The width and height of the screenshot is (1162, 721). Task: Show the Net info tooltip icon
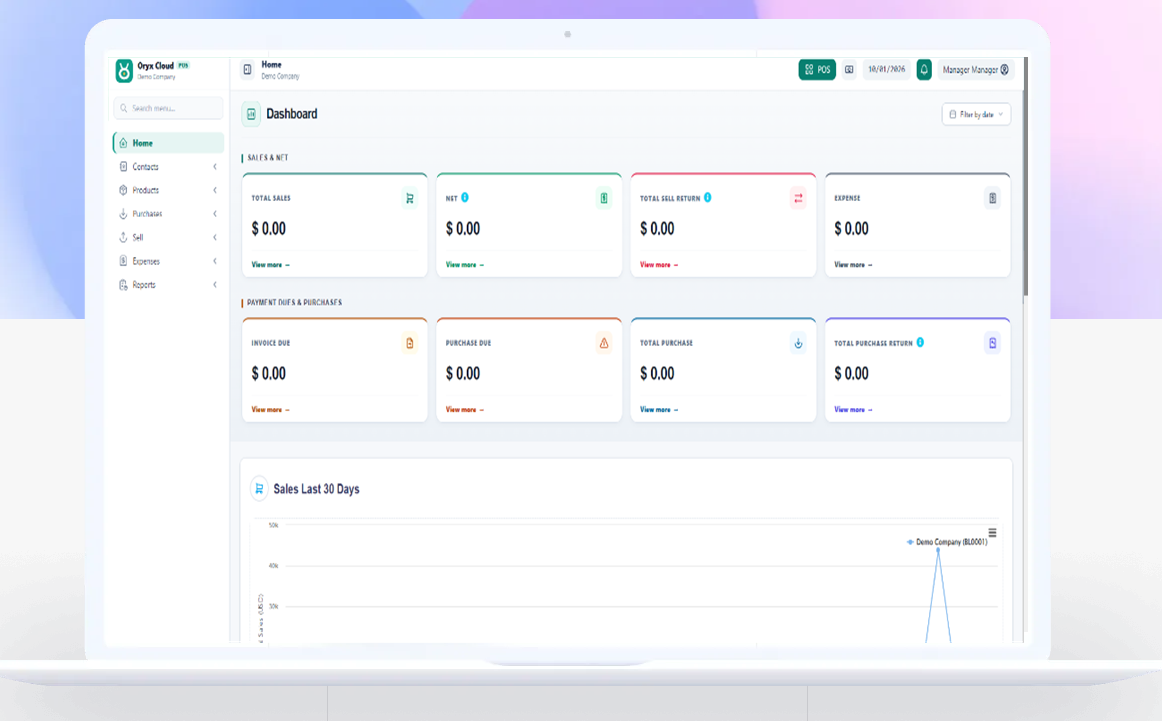click(x=465, y=198)
